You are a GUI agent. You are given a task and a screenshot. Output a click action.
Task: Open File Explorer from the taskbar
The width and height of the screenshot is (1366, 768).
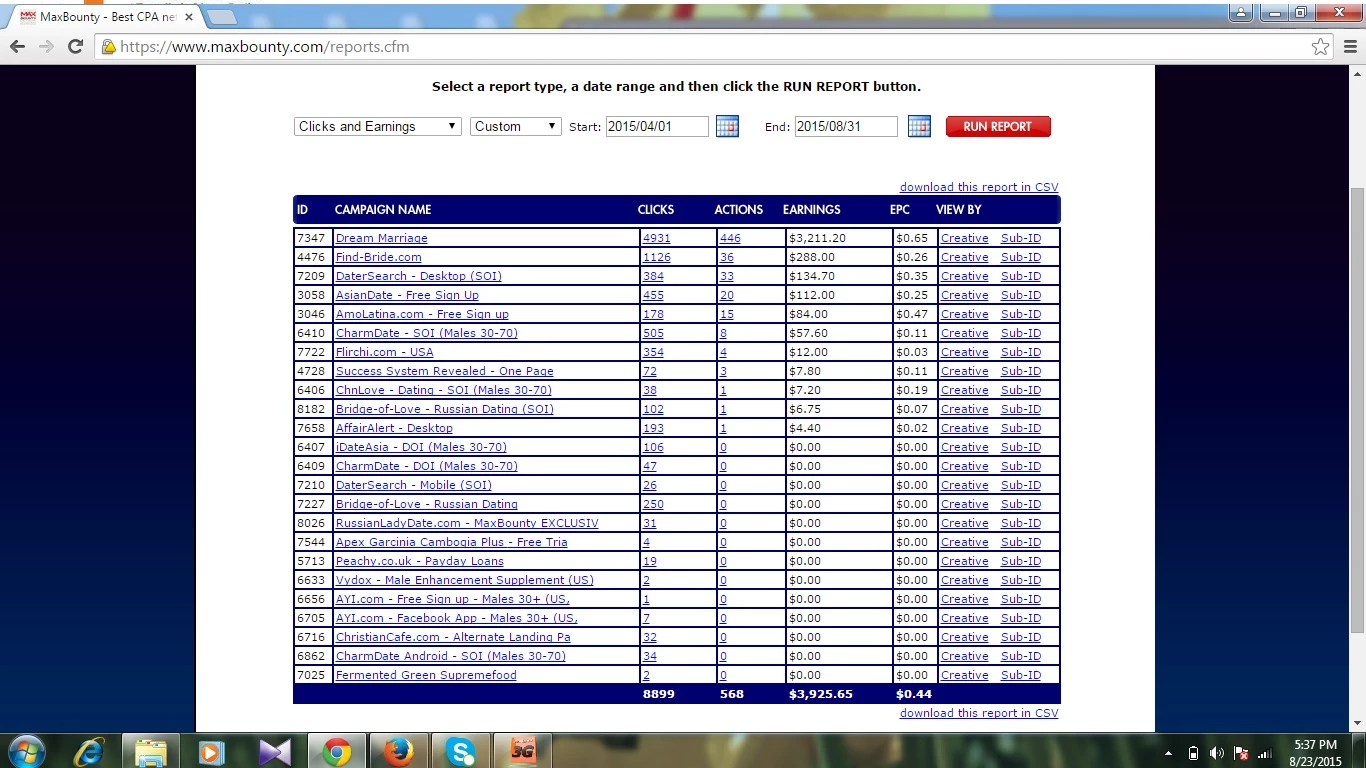pos(150,751)
